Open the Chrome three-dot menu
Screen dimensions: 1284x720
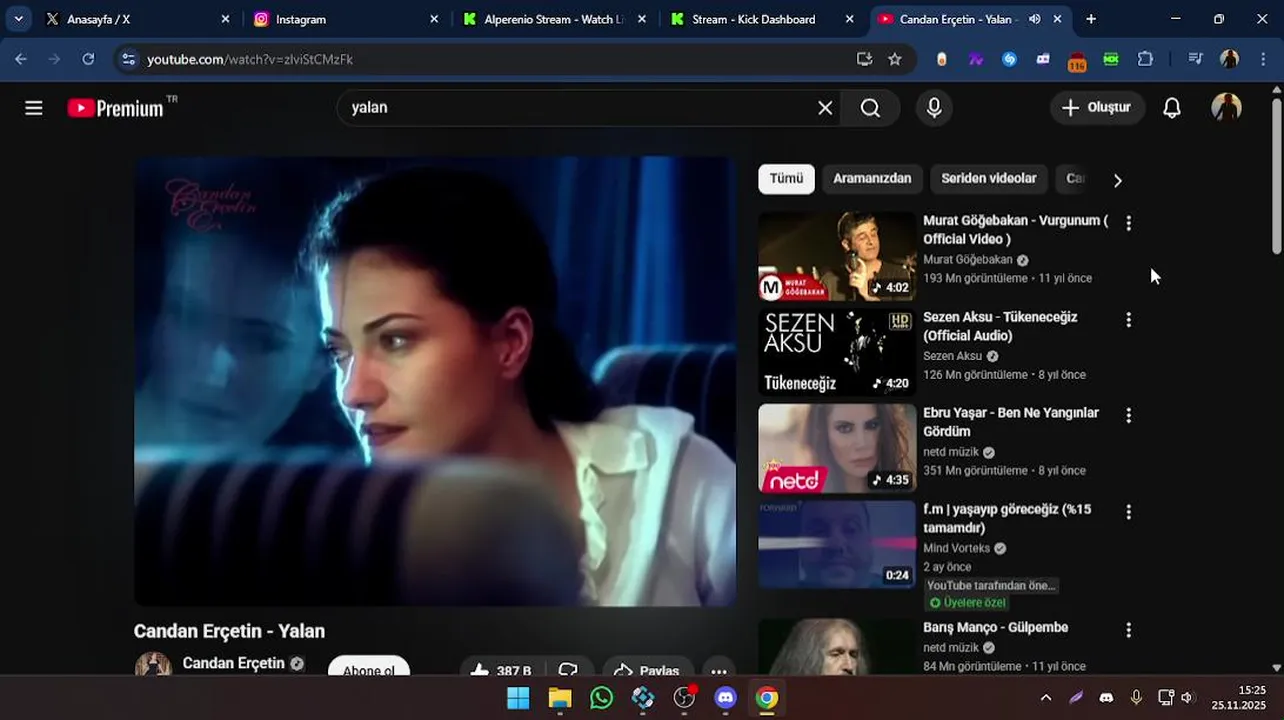coord(1264,59)
